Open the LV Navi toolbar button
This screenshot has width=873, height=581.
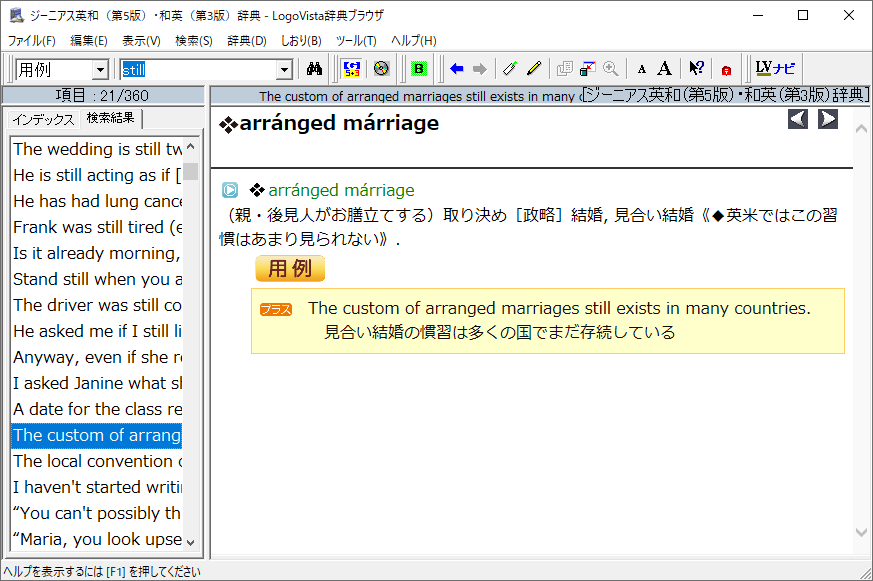(x=776, y=69)
